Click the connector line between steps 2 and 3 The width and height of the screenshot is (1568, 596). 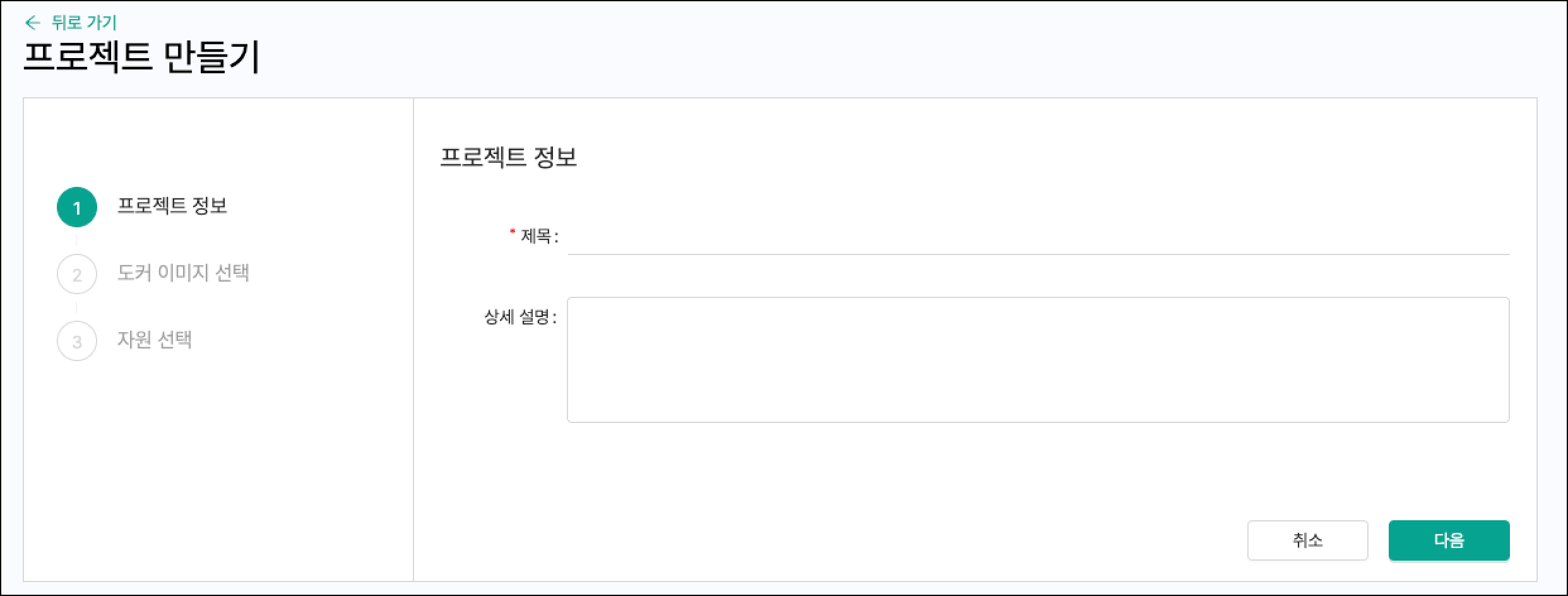(76, 307)
